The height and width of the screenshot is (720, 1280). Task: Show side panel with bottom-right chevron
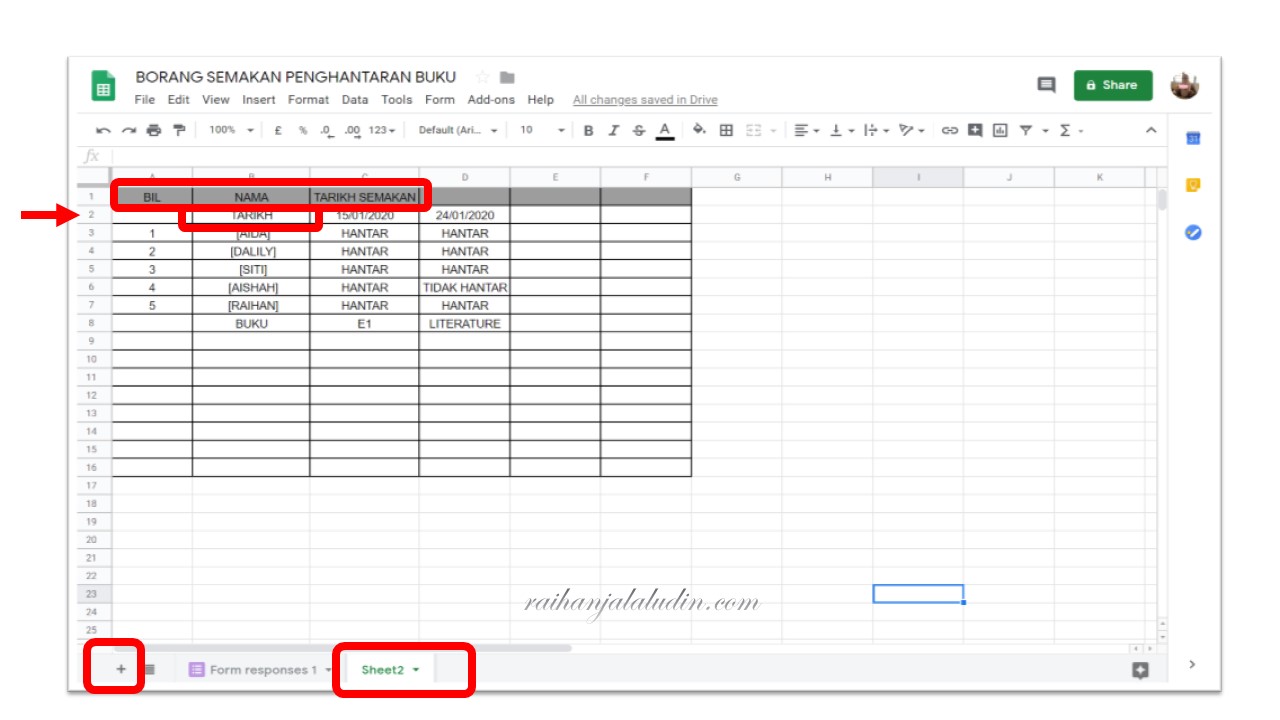(1192, 664)
